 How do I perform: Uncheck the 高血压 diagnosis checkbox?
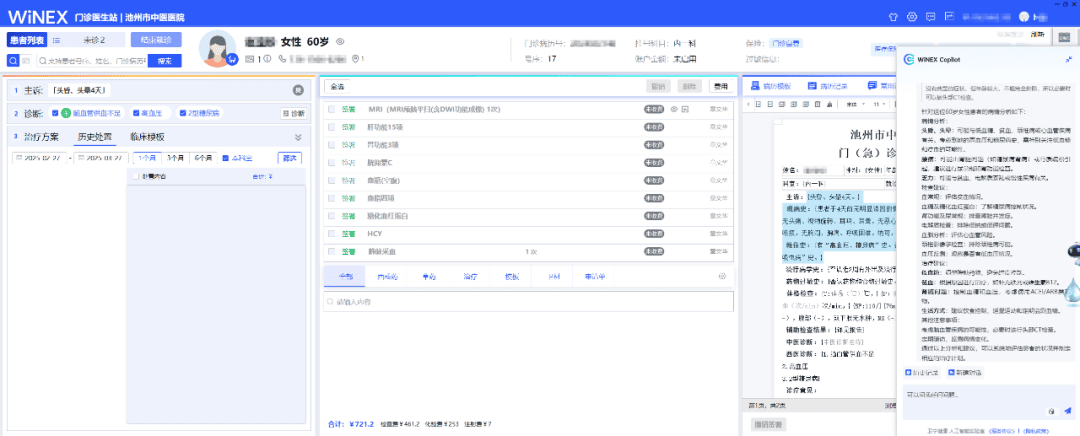coord(134,113)
